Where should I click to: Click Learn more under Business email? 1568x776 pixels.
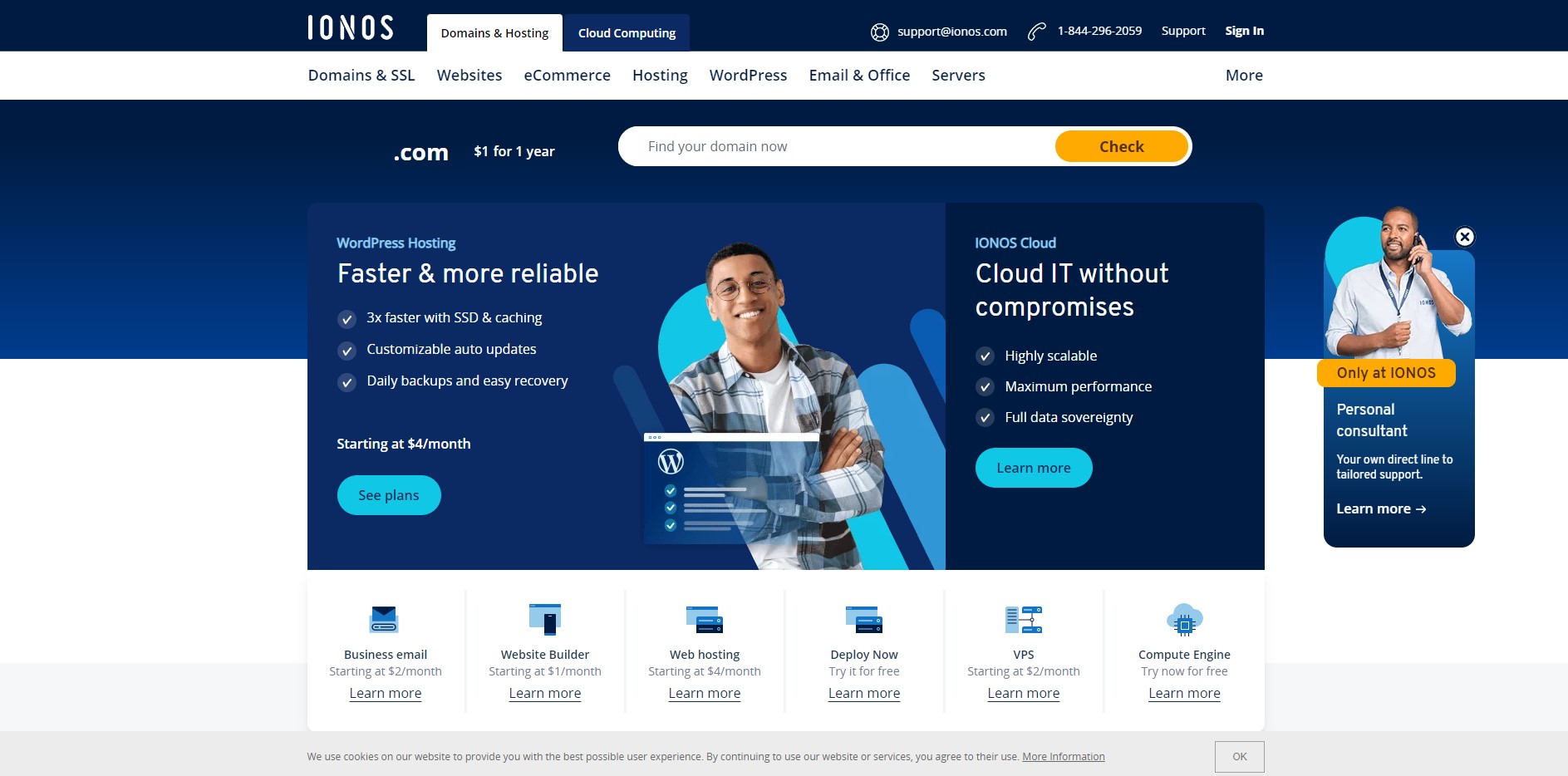click(386, 693)
